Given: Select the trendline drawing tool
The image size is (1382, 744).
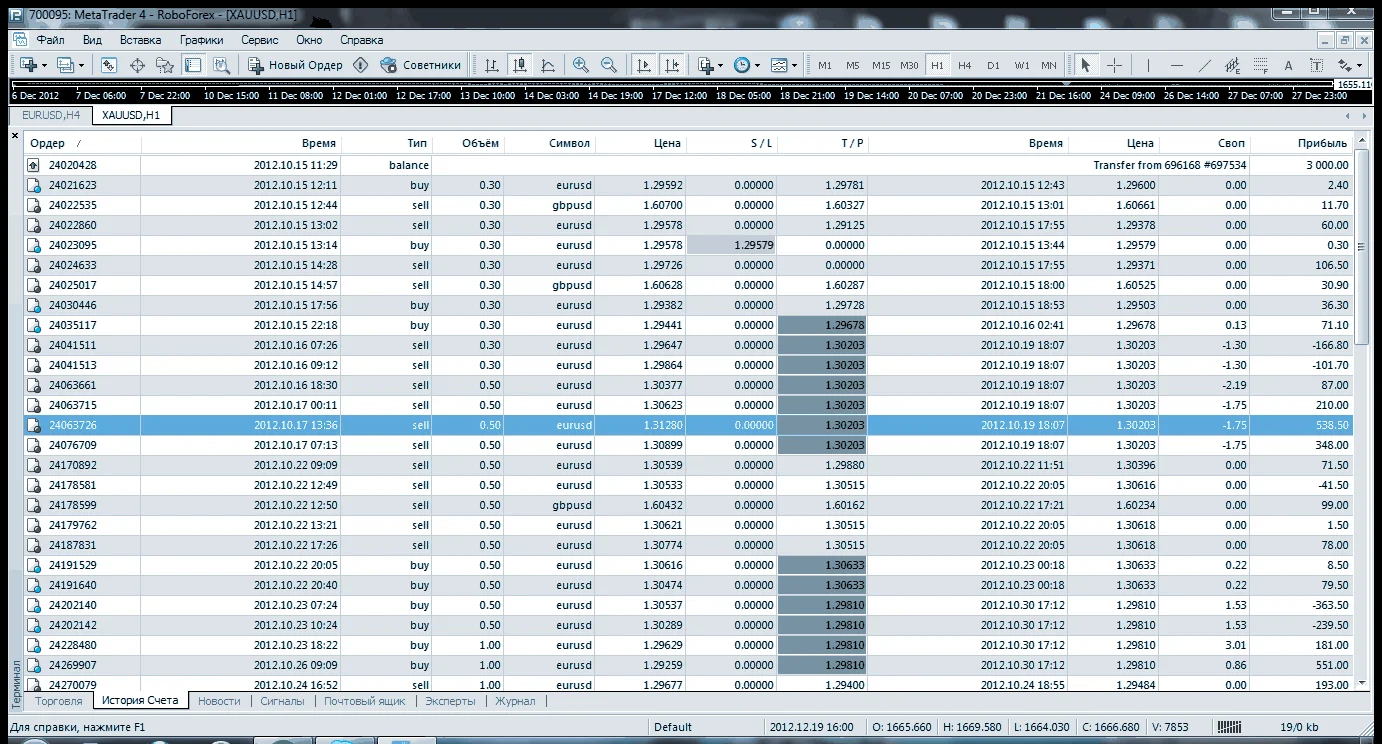Looking at the screenshot, I should click(1204, 65).
